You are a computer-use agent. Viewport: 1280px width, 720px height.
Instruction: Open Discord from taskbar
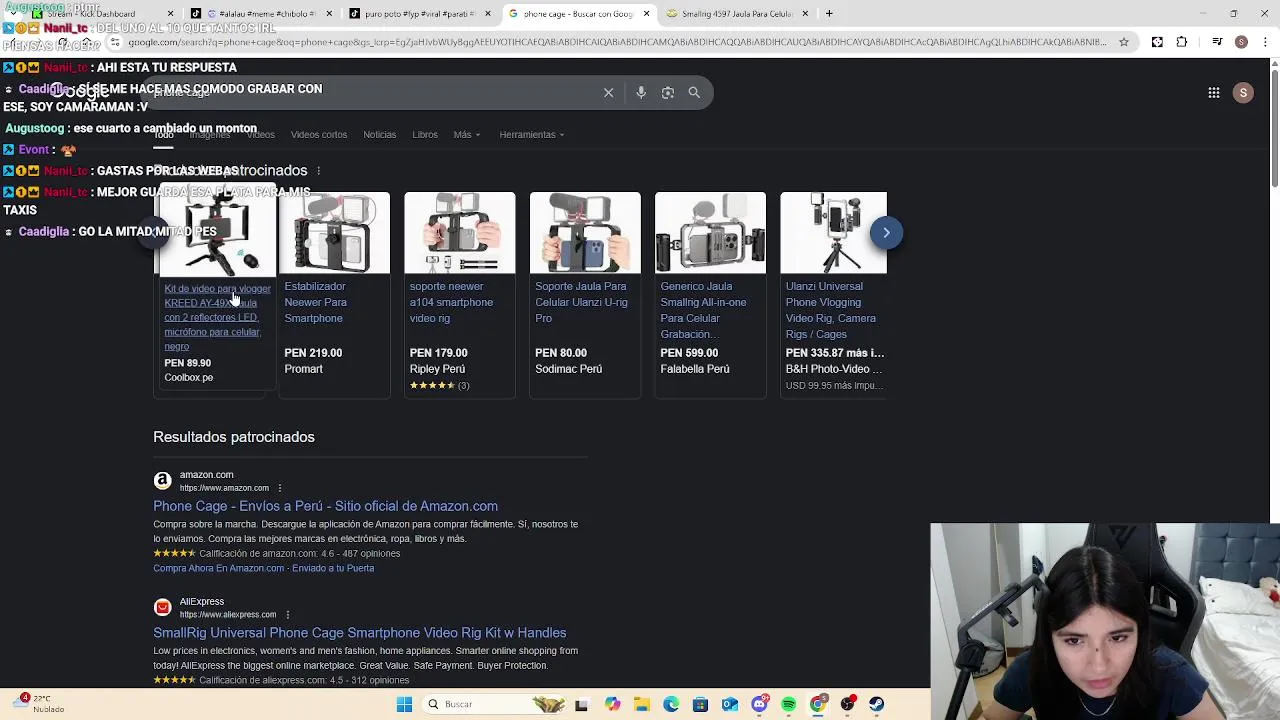point(759,705)
